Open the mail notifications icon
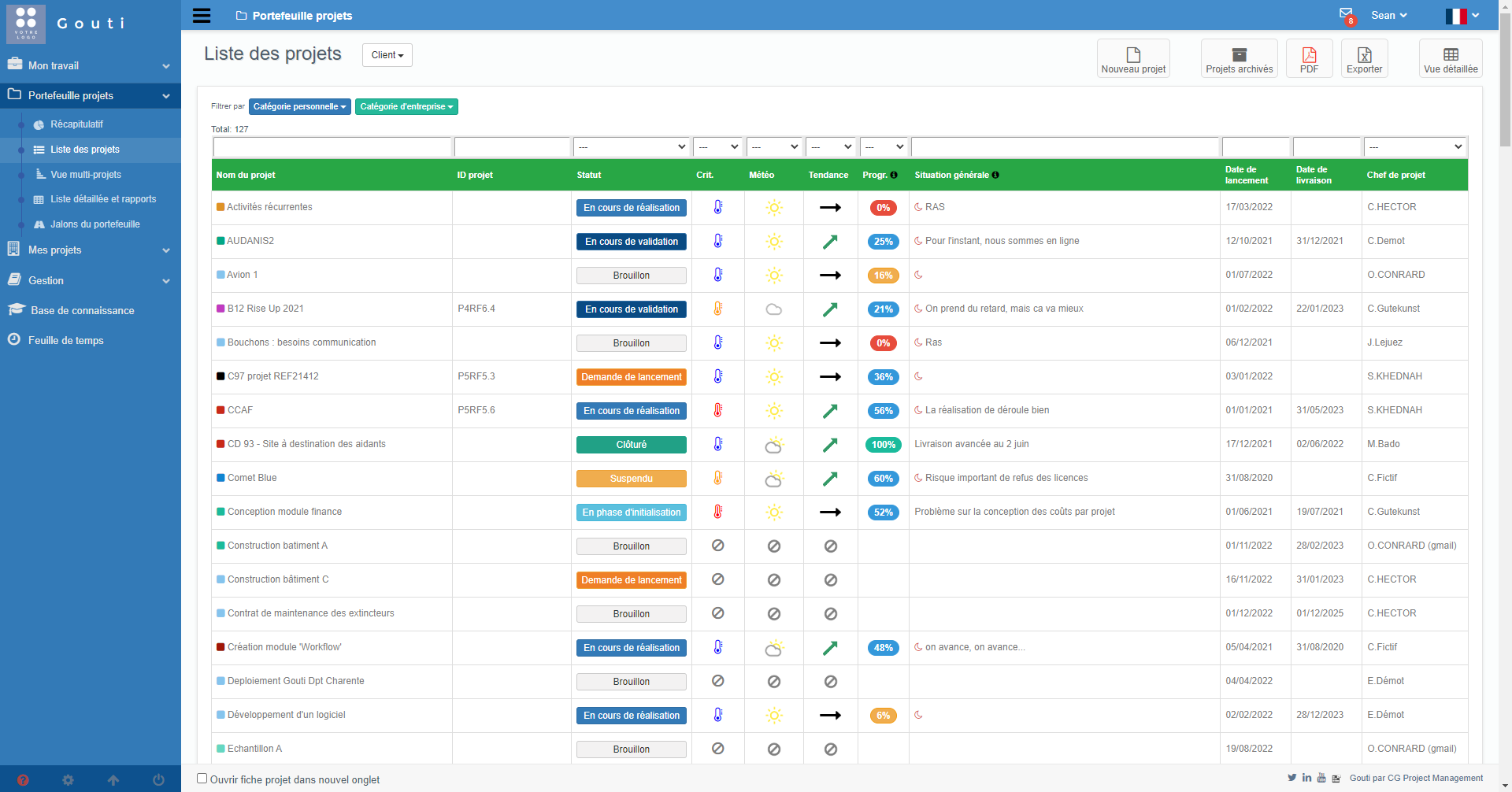 tap(1346, 14)
